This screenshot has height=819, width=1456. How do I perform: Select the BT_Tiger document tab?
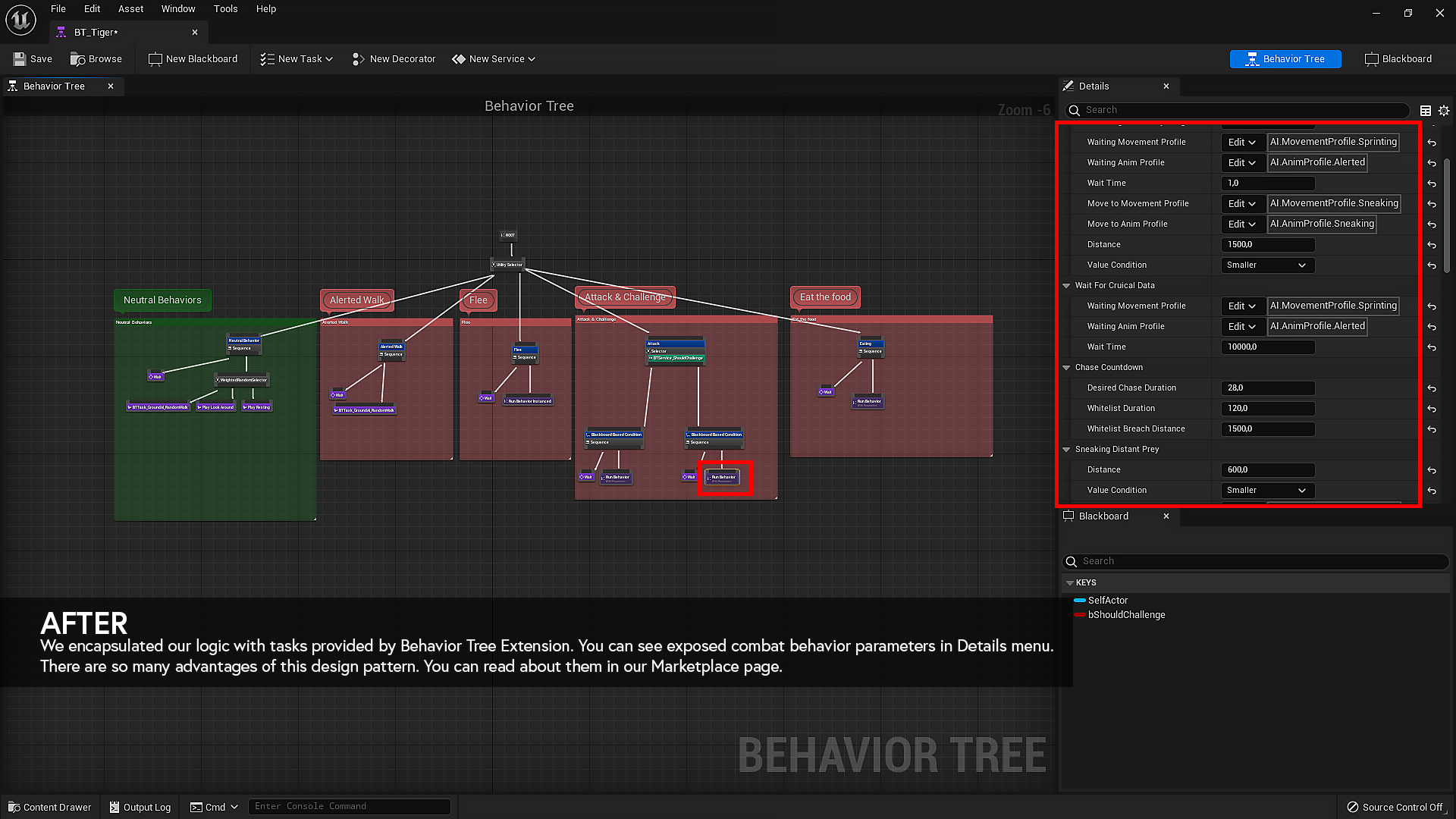point(96,33)
